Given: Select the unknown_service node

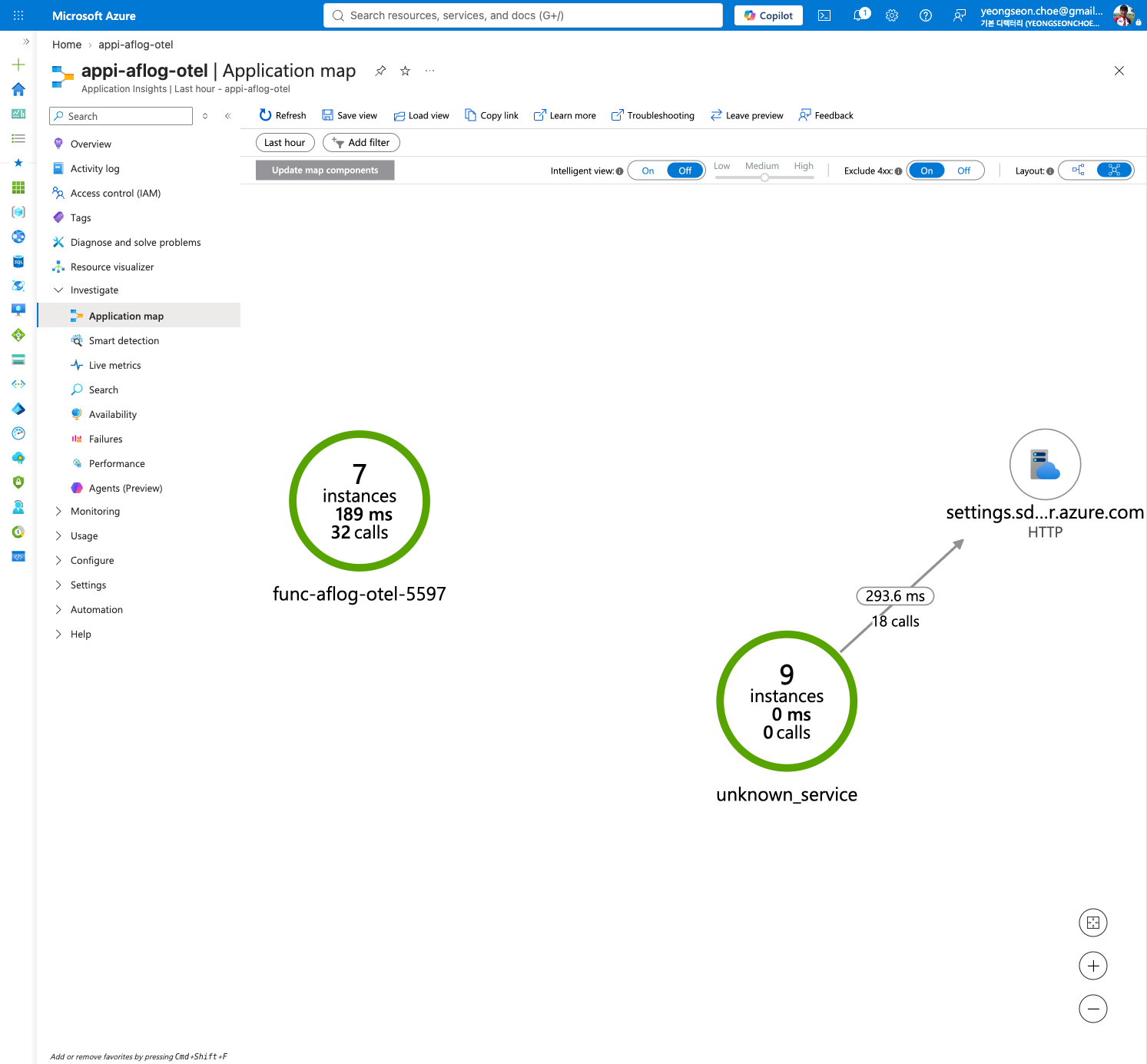Looking at the screenshot, I should point(787,701).
